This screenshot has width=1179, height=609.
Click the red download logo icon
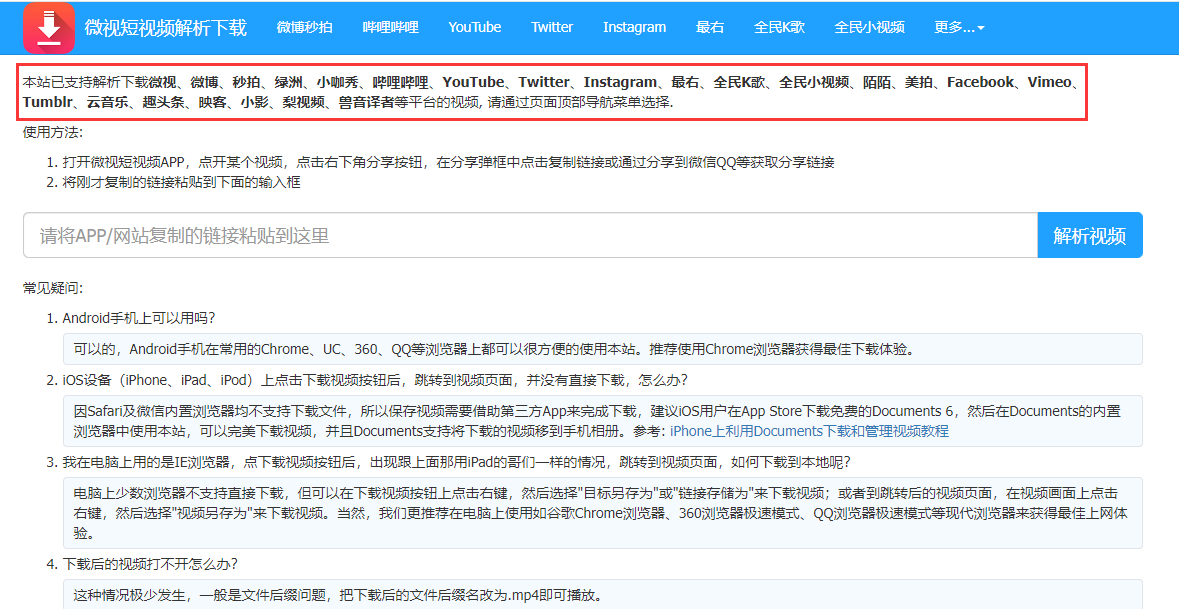pyautogui.click(x=49, y=28)
